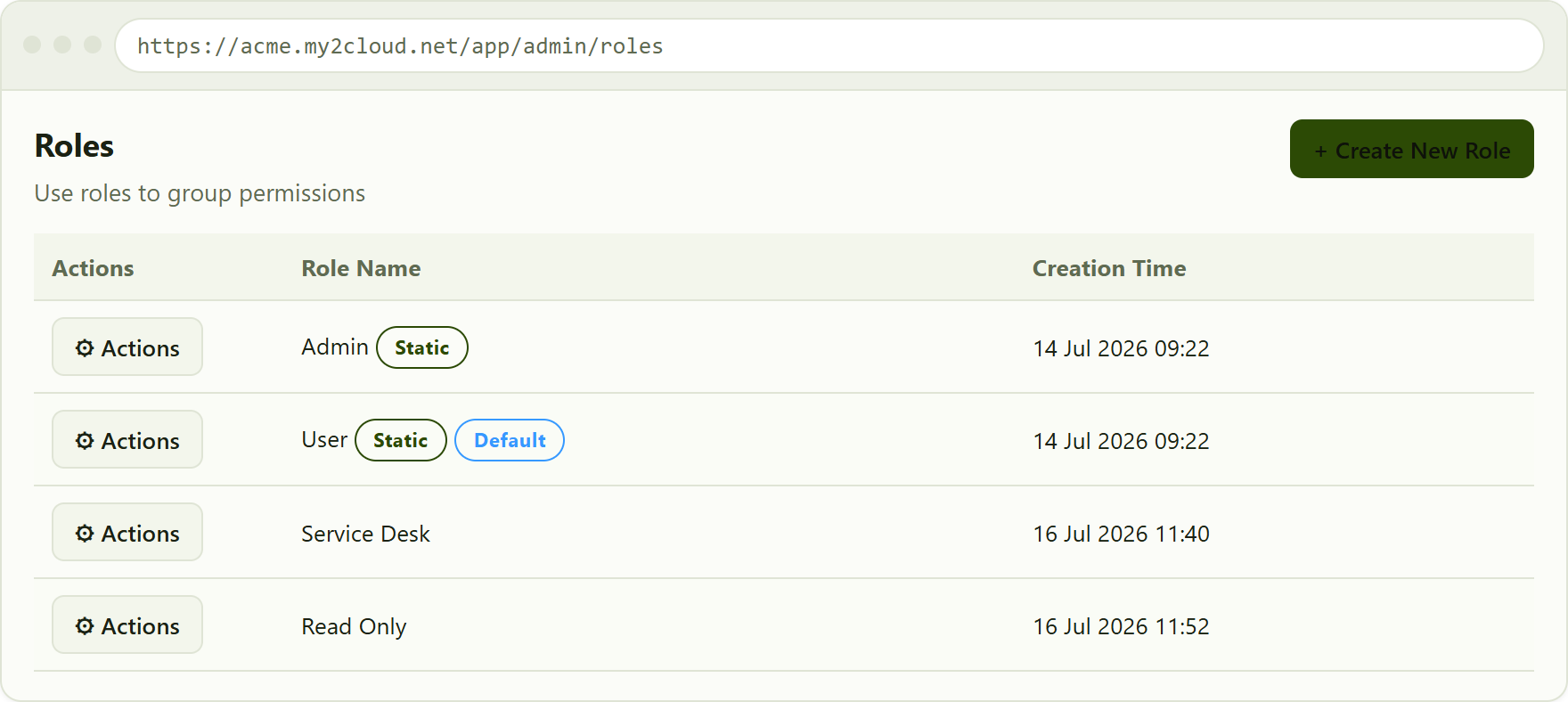Click the 'Use roles to group permissions' subtitle
Viewport: 1568px width, 702px height.
[200, 193]
